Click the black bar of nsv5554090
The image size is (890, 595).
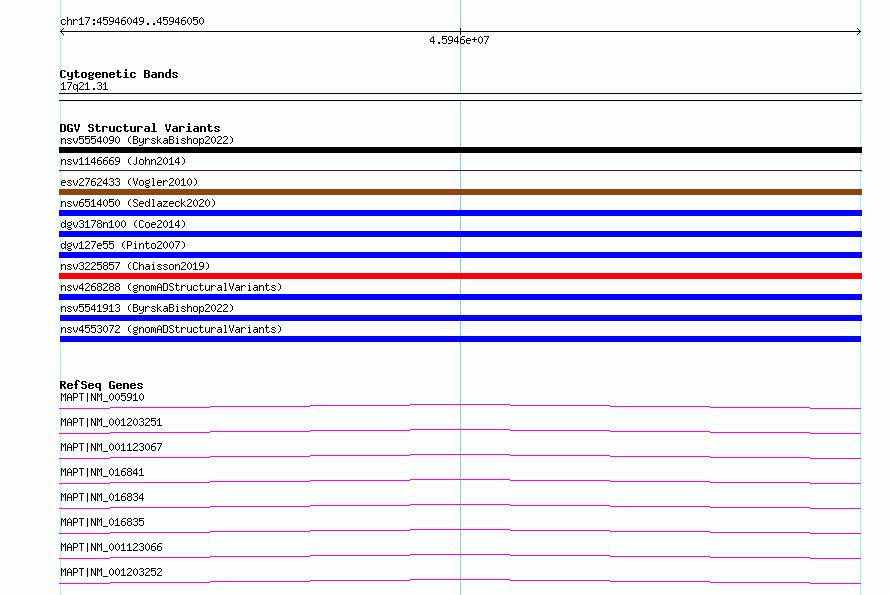(460, 150)
